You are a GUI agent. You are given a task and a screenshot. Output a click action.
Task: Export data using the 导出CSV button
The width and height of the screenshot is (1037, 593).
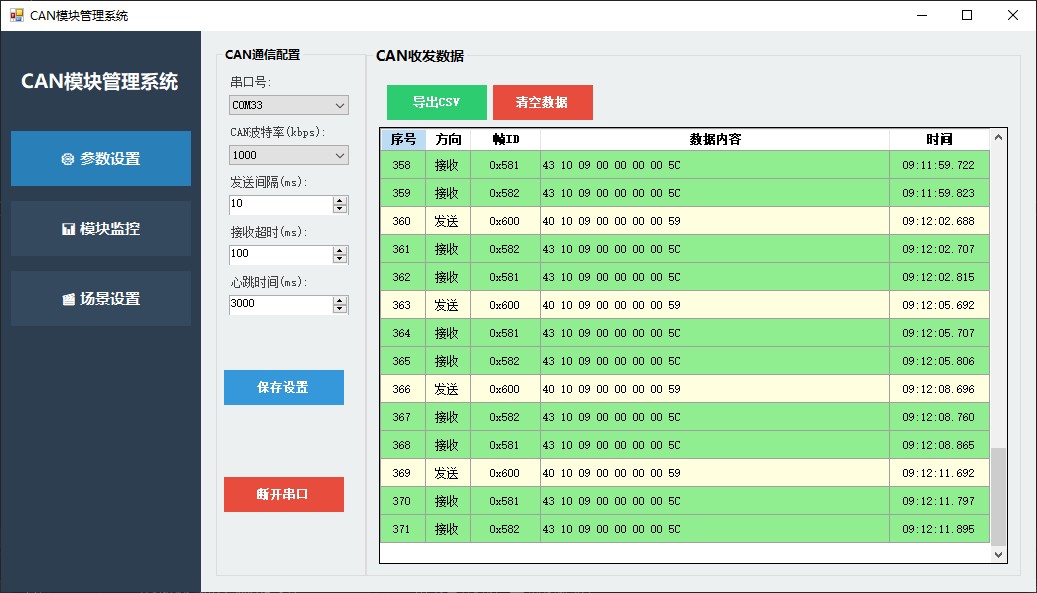coord(436,102)
